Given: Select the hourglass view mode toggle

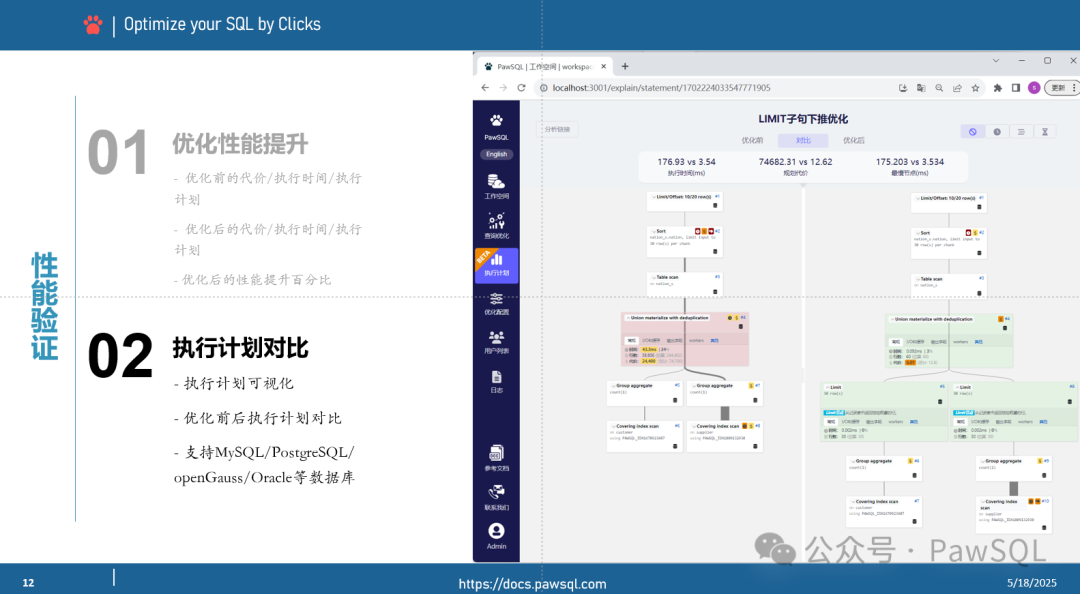Looking at the screenshot, I should point(1045,132).
